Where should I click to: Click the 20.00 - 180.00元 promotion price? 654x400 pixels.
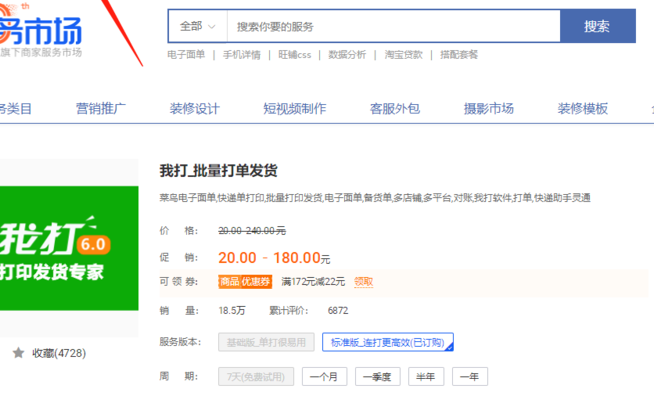(x=274, y=258)
